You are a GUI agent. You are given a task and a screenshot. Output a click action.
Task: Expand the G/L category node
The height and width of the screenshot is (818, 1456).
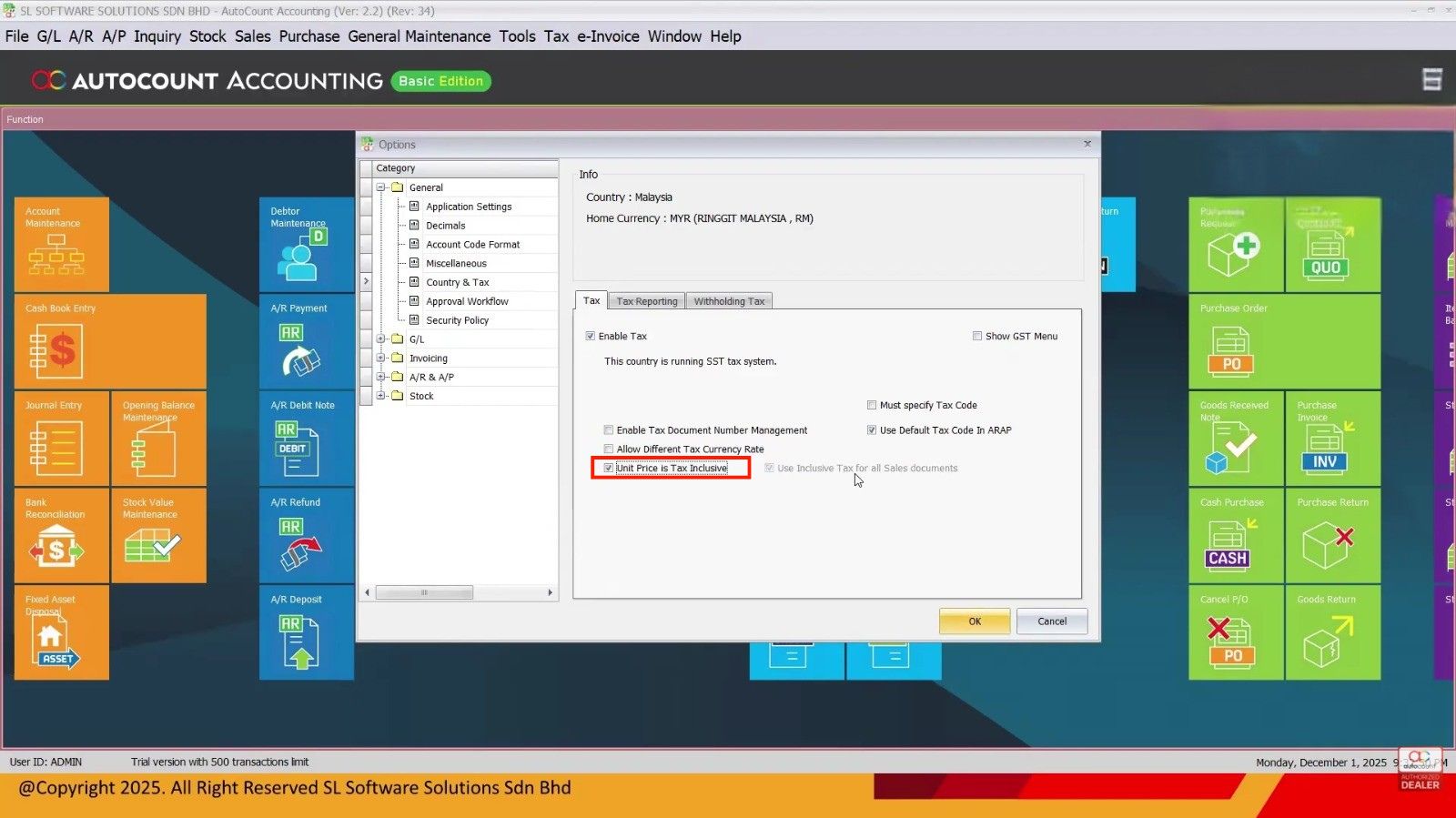381,339
